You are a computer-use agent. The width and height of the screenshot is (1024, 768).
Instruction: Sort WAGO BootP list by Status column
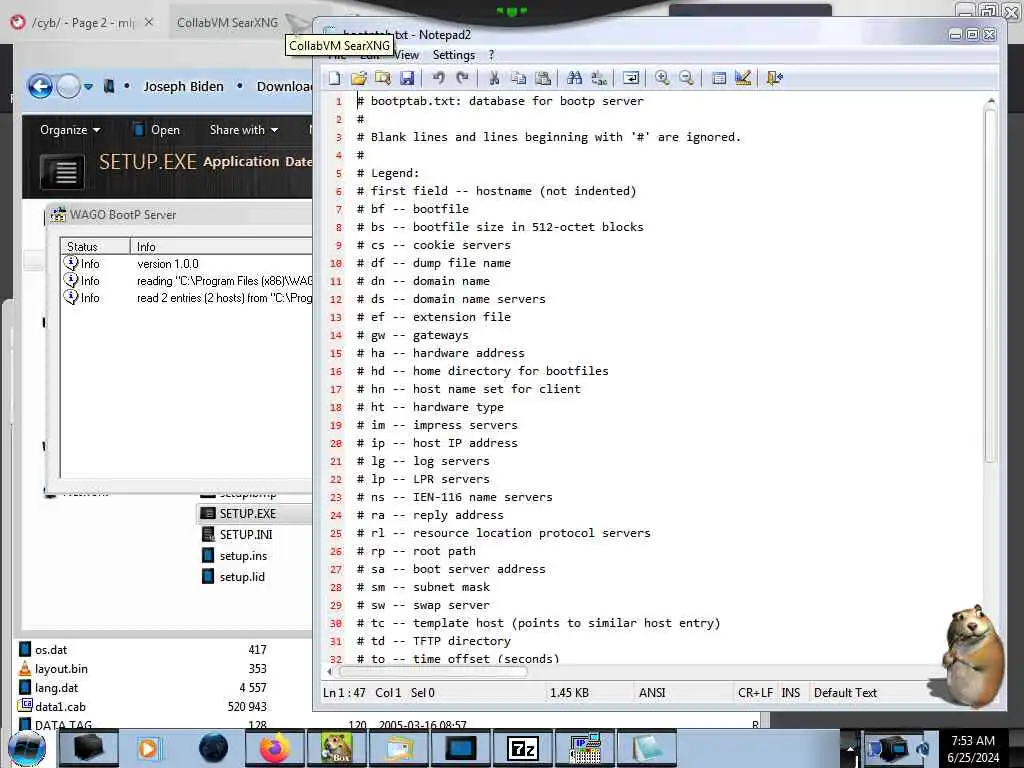tap(95, 246)
